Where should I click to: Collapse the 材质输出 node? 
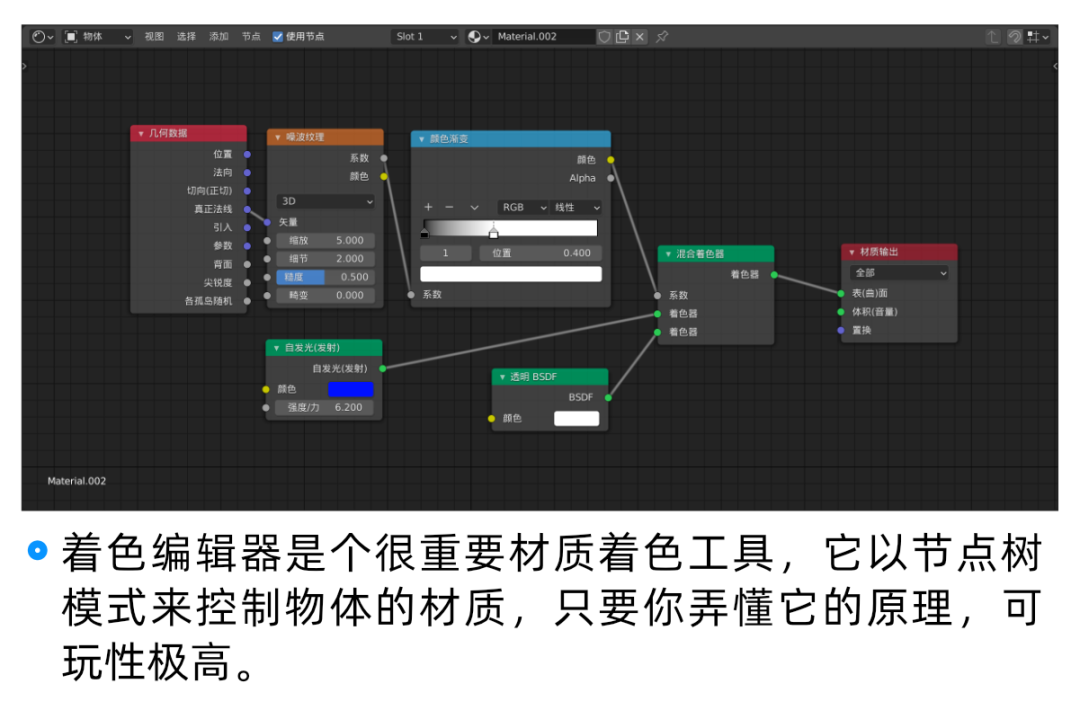coord(852,252)
